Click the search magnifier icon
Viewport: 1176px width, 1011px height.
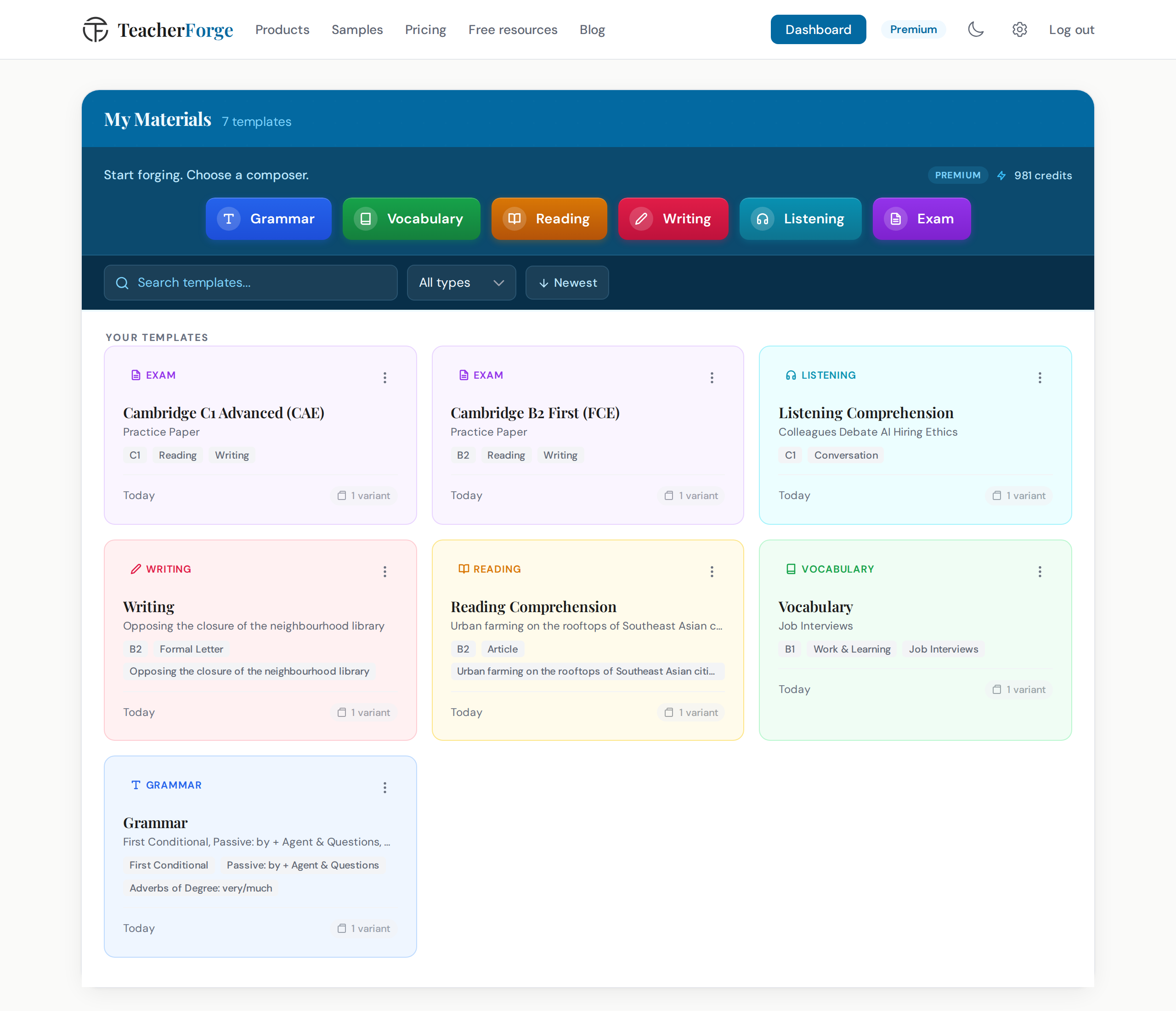click(x=122, y=283)
